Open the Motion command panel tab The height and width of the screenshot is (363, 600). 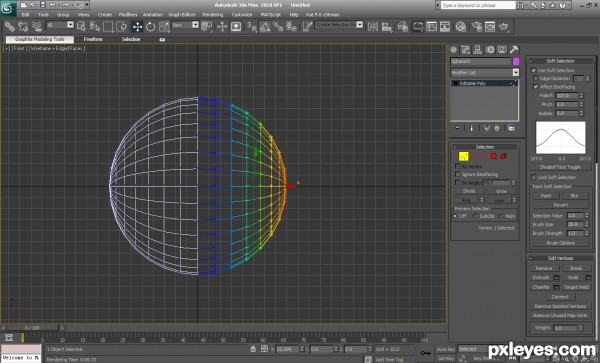(x=490, y=50)
